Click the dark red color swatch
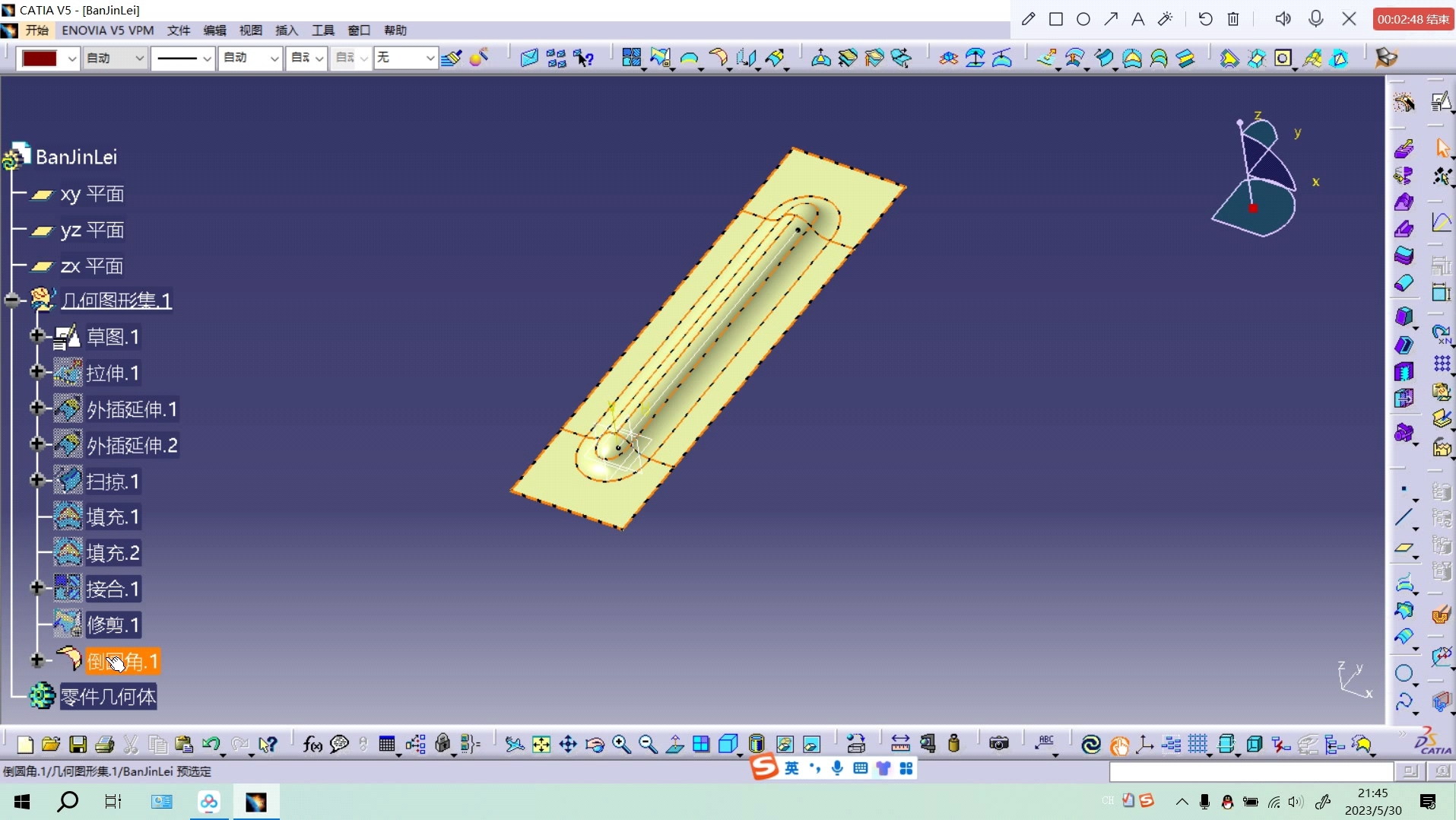This screenshot has width=1456, height=820. pos(40,58)
